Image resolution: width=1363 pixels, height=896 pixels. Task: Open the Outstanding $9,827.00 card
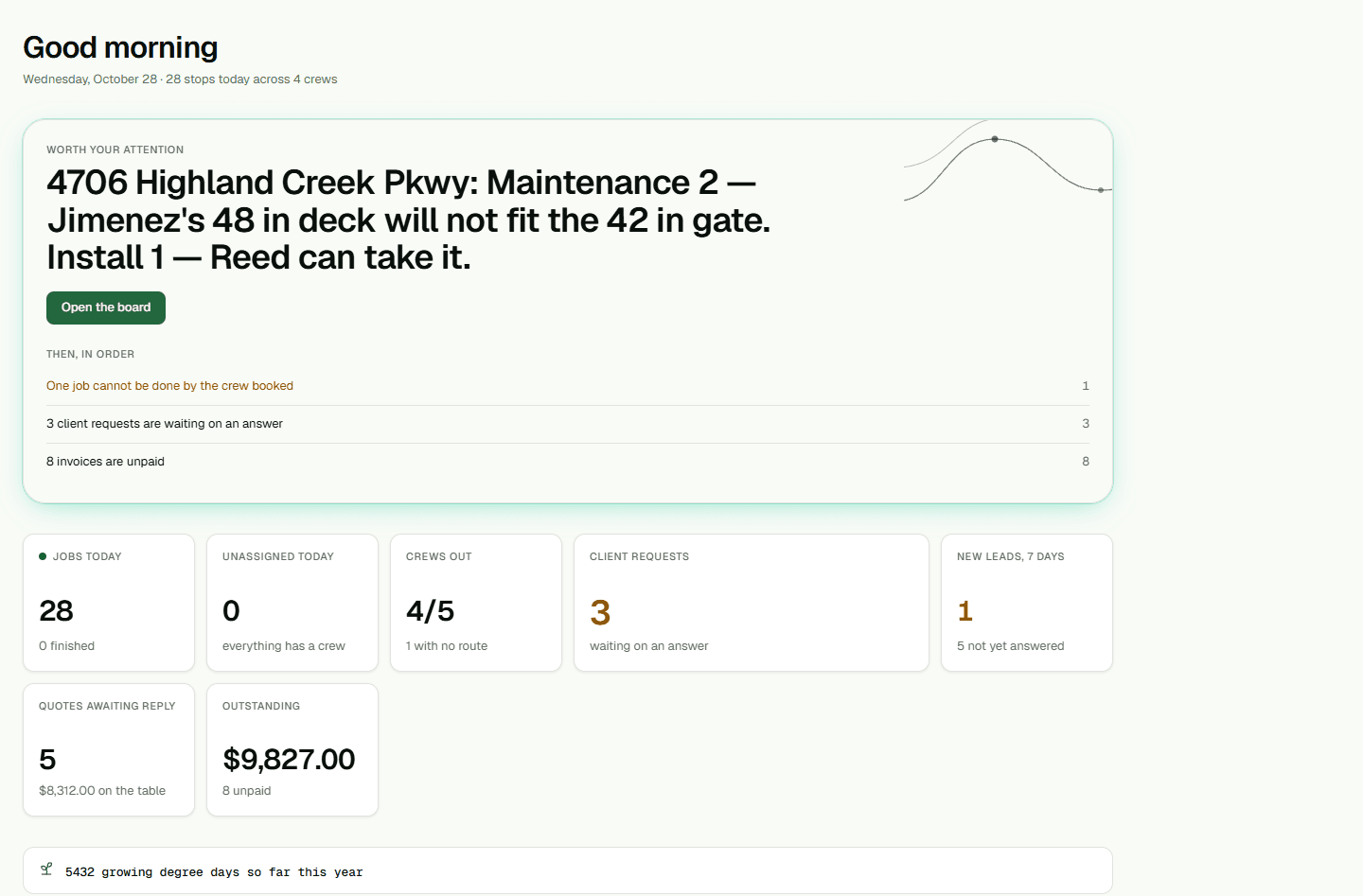tap(292, 749)
